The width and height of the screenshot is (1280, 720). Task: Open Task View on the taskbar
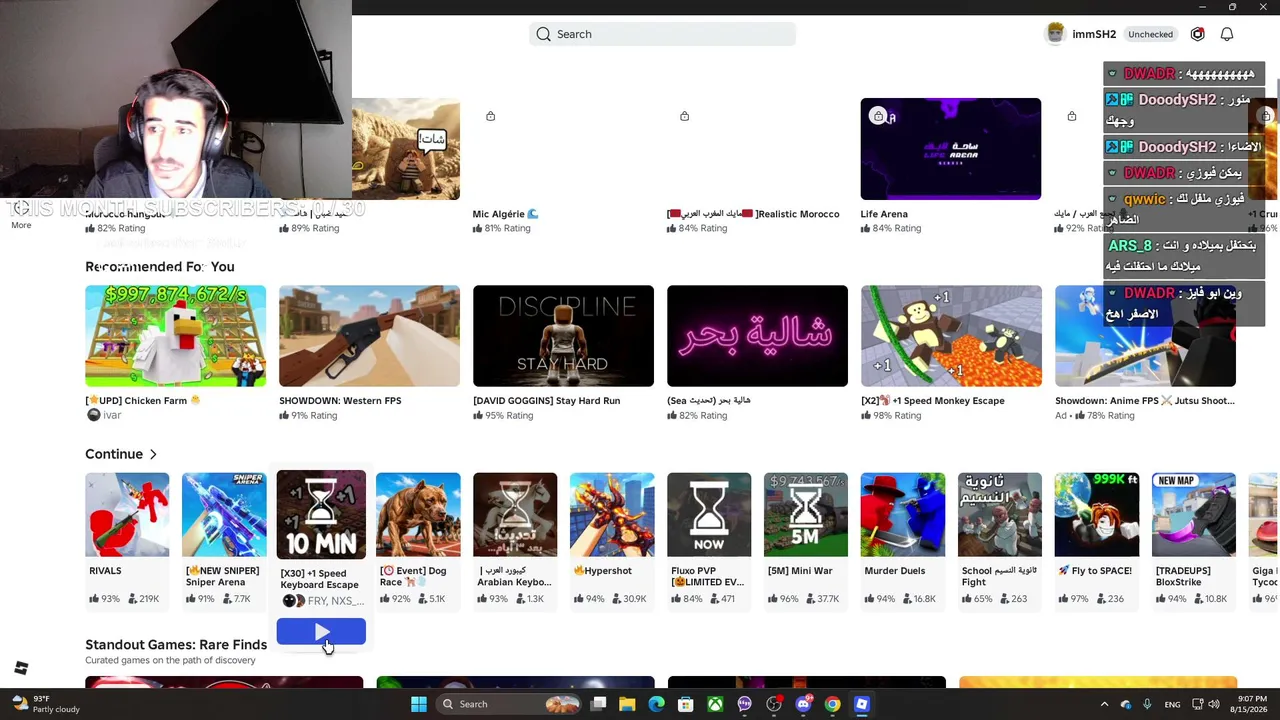(x=598, y=704)
